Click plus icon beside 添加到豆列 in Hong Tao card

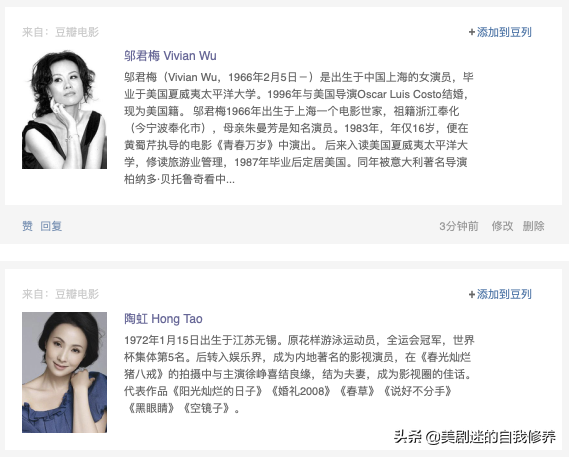tap(472, 294)
